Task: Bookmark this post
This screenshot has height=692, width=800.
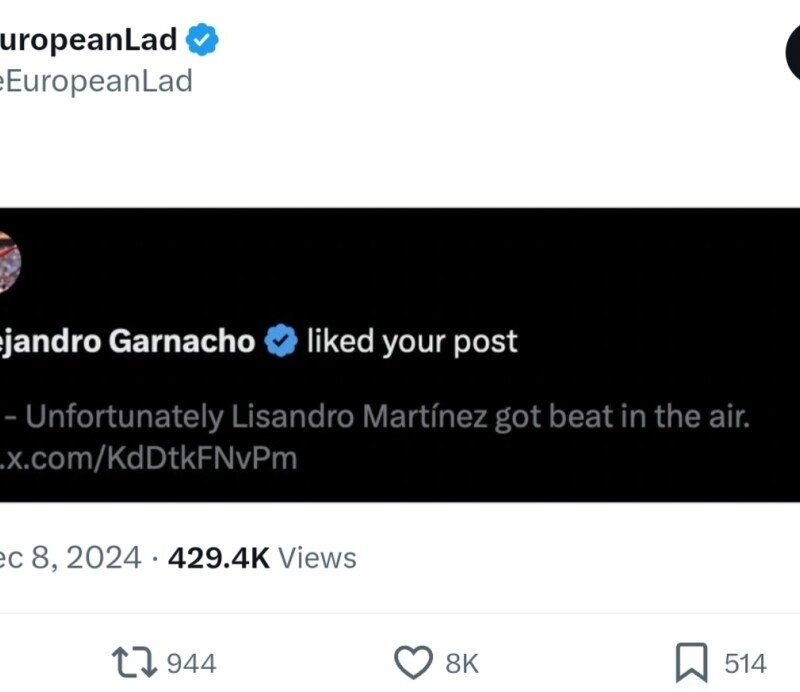Action: click(x=691, y=662)
